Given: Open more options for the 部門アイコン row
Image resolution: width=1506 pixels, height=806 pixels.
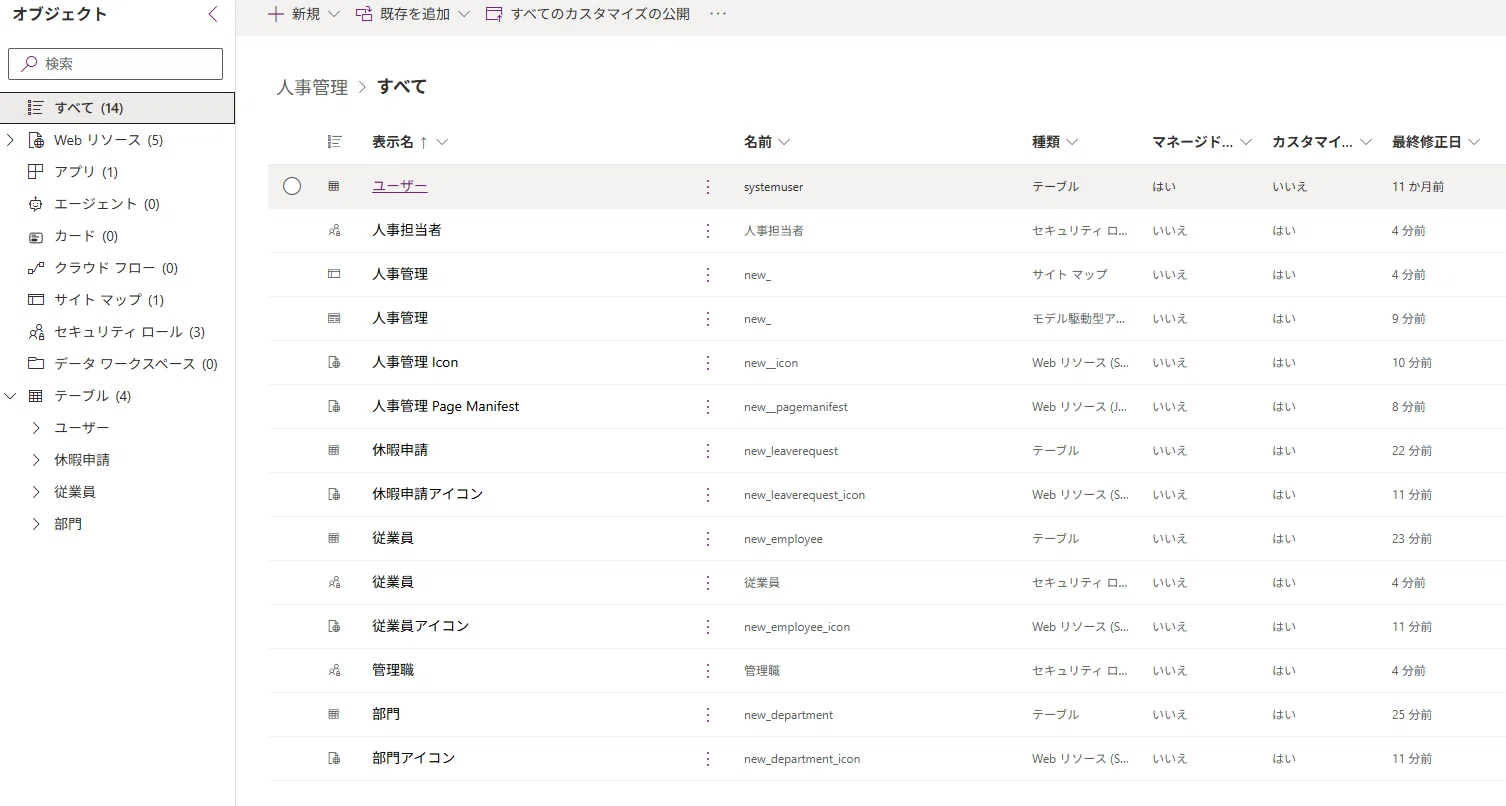Looking at the screenshot, I should tap(708, 759).
